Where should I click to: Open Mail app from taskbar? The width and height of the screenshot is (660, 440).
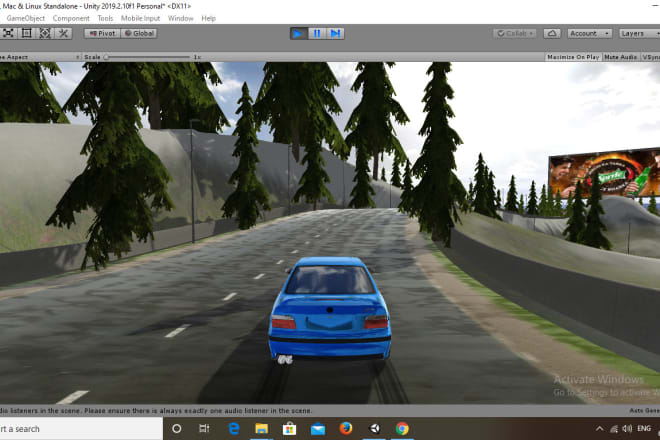tap(318, 429)
